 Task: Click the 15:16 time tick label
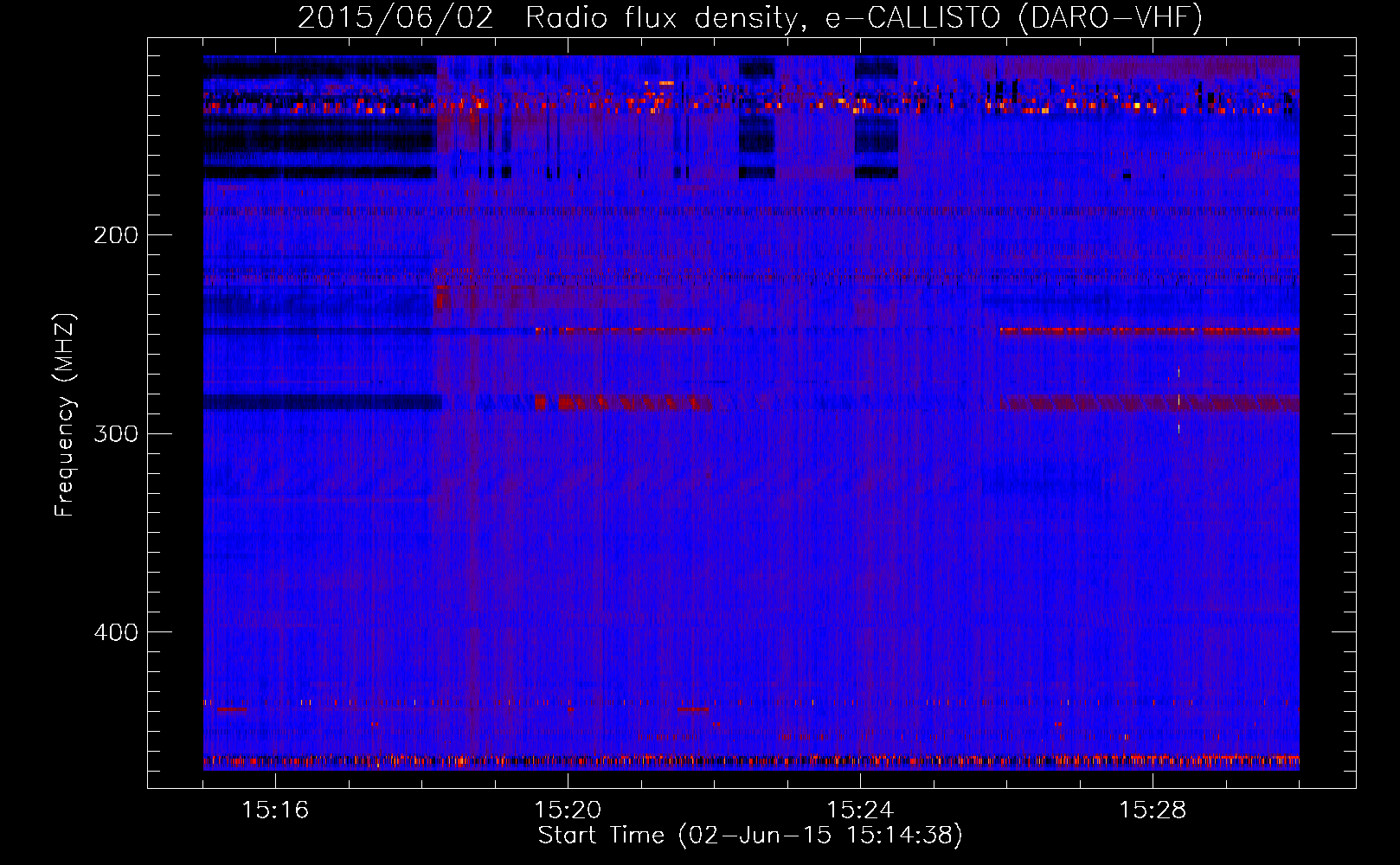275,811
